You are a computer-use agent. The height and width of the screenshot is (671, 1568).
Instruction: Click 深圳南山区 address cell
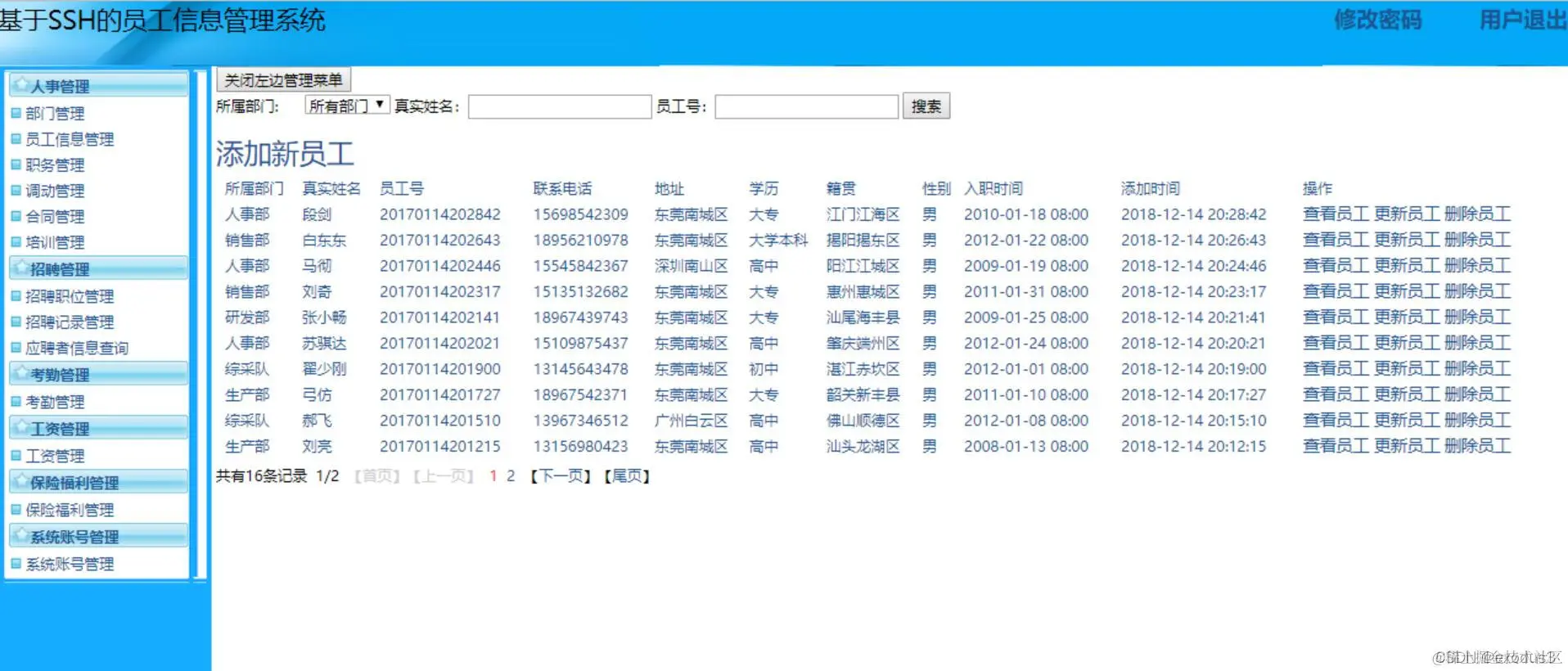point(692,266)
